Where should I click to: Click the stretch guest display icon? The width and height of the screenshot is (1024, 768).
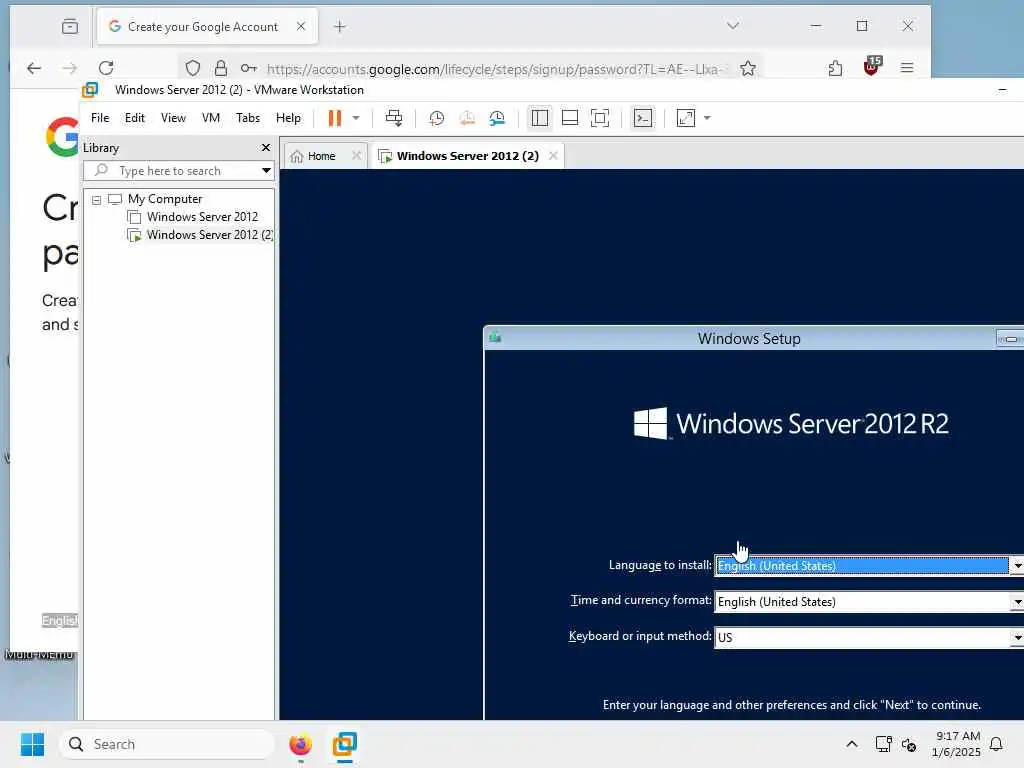click(686, 118)
